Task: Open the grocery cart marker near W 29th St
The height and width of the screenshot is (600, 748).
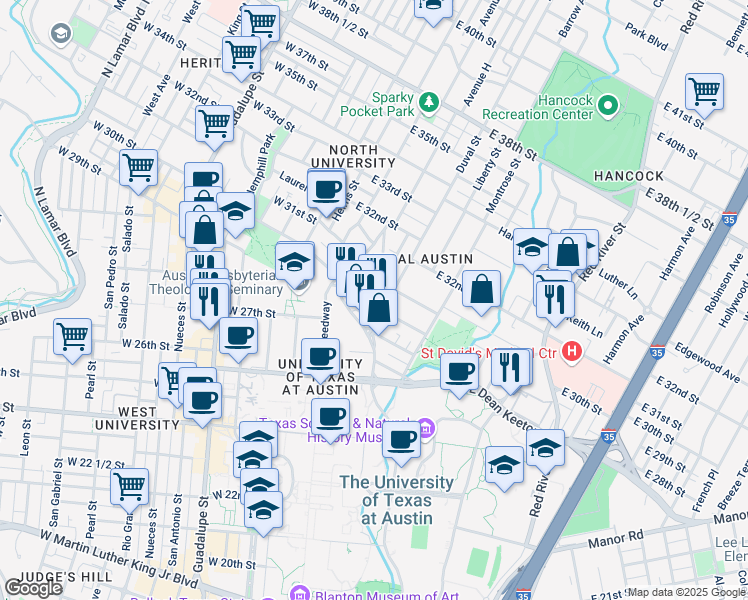Action: coord(138,168)
